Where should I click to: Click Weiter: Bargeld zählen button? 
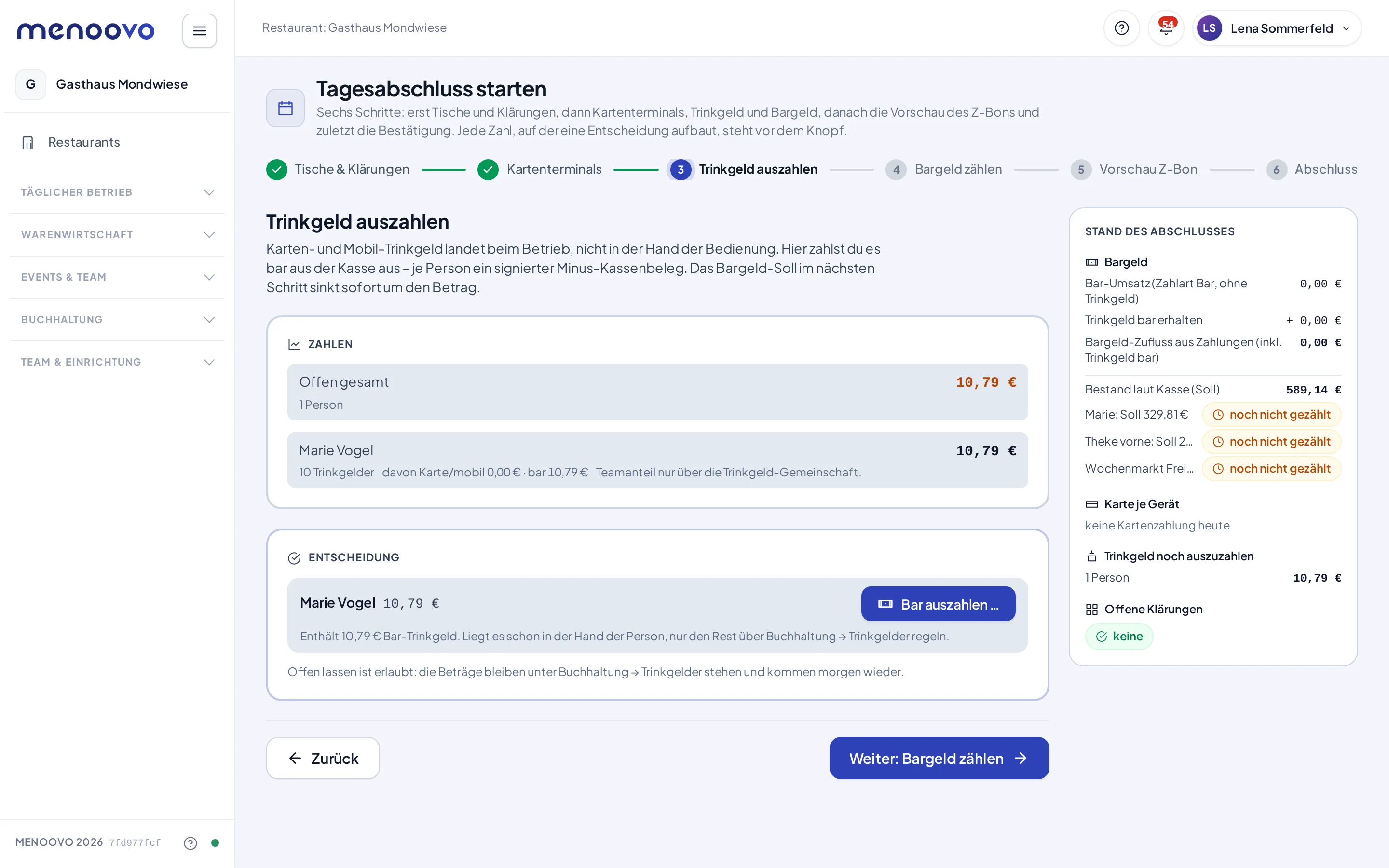click(939, 759)
